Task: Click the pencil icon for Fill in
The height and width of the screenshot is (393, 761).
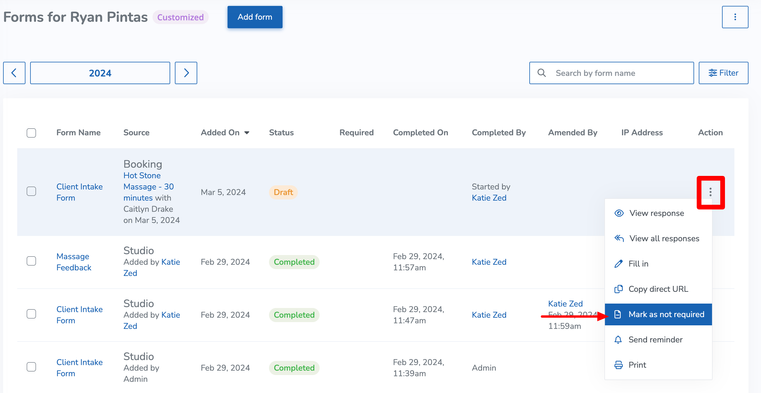Action: [x=618, y=263]
